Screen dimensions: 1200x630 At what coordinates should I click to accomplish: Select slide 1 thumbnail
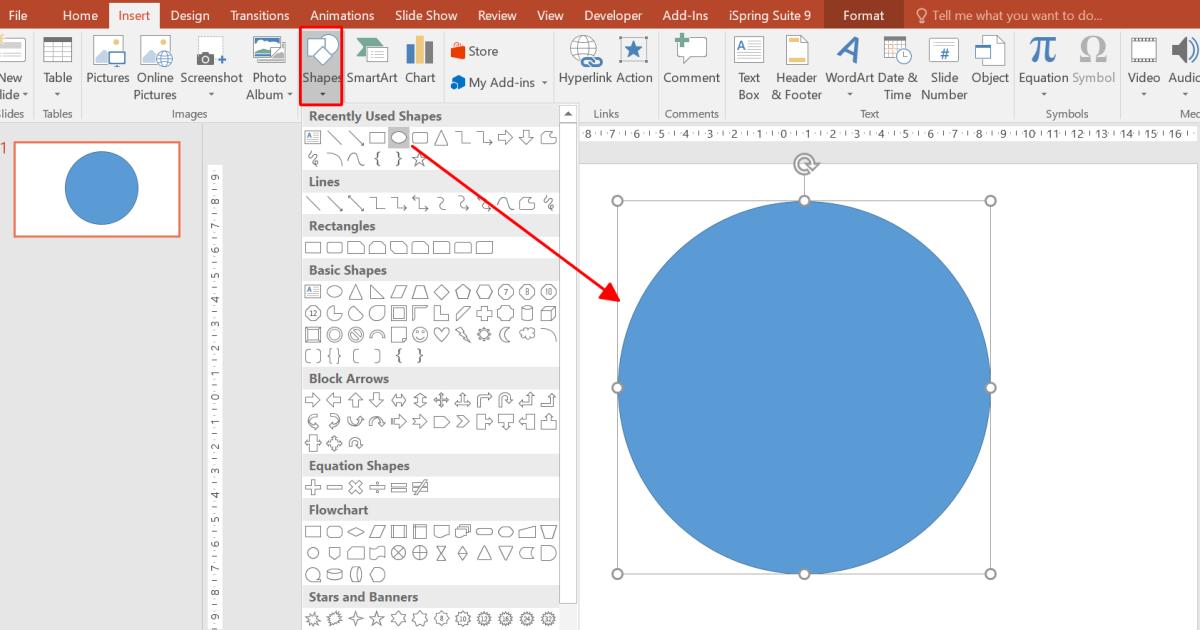tap(97, 188)
